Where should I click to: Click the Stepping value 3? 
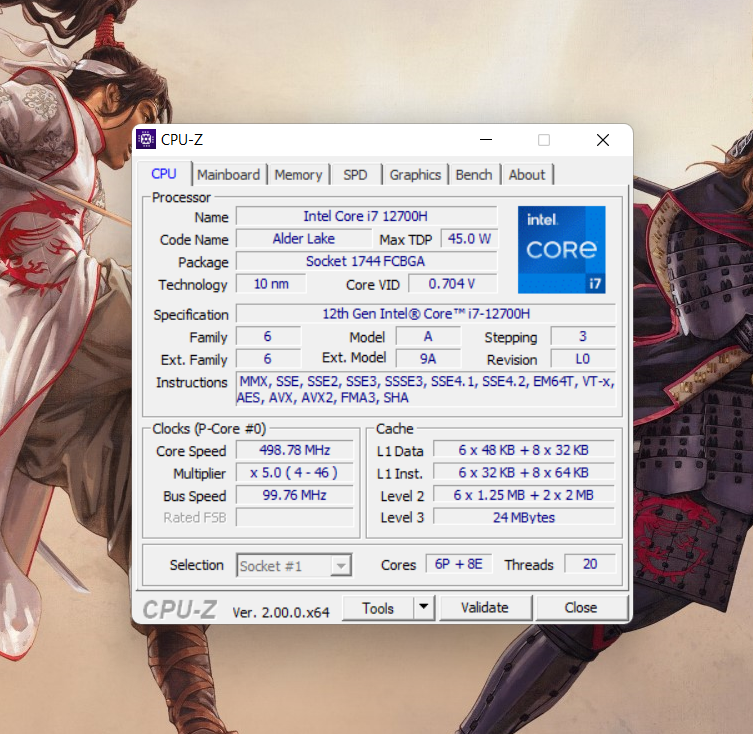point(583,336)
